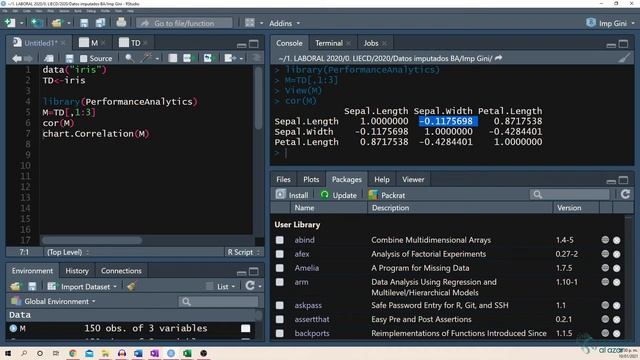
Task: Switch to the Jobs tab
Action: coord(371,43)
